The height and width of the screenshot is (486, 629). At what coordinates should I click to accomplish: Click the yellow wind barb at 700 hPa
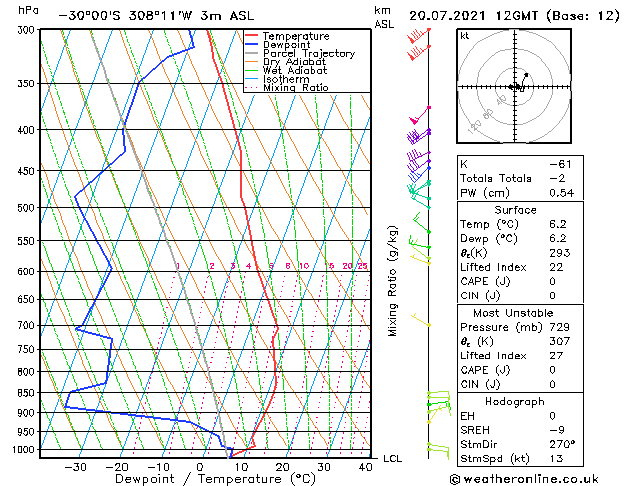[x=421, y=320]
